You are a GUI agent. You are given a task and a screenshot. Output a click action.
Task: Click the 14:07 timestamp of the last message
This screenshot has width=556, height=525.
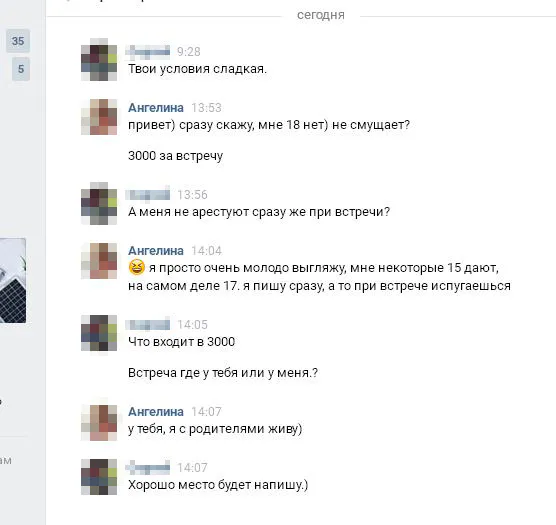(x=192, y=468)
